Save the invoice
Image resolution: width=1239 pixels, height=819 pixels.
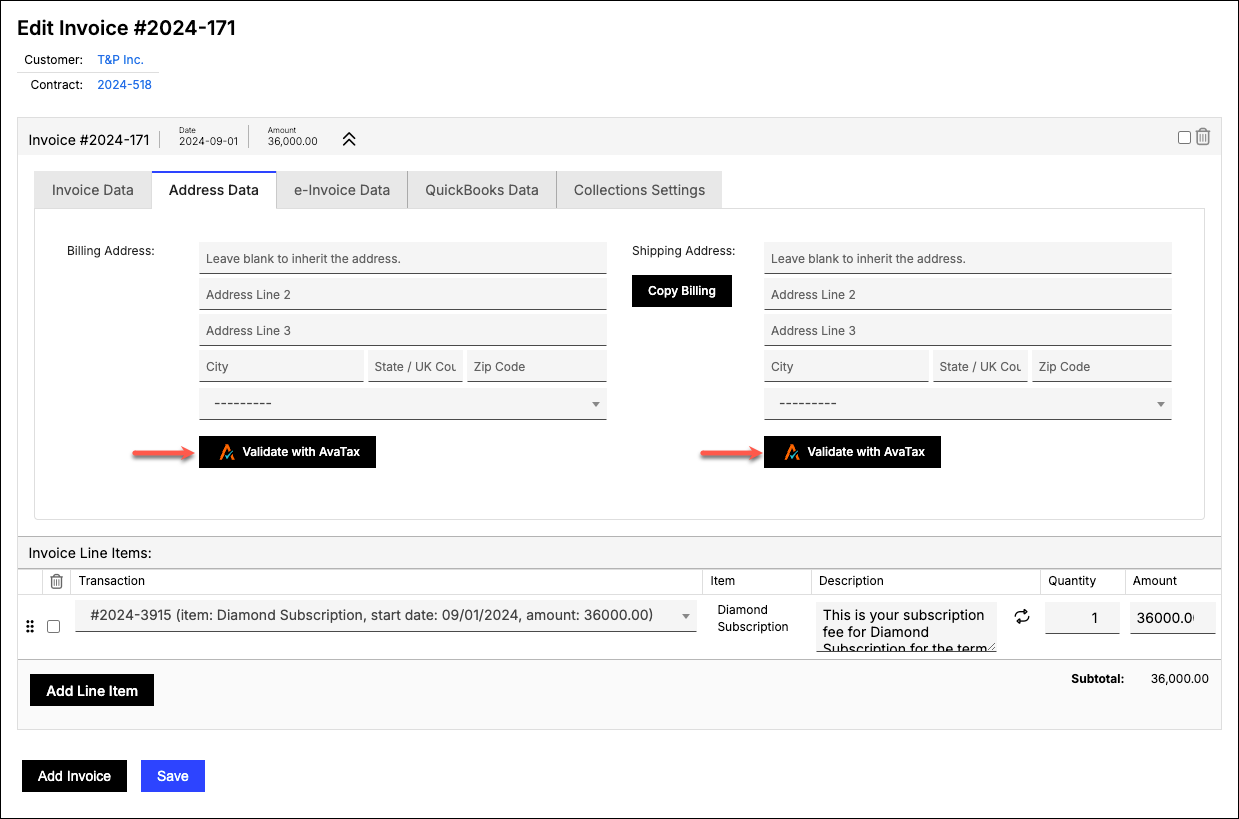coord(173,776)
